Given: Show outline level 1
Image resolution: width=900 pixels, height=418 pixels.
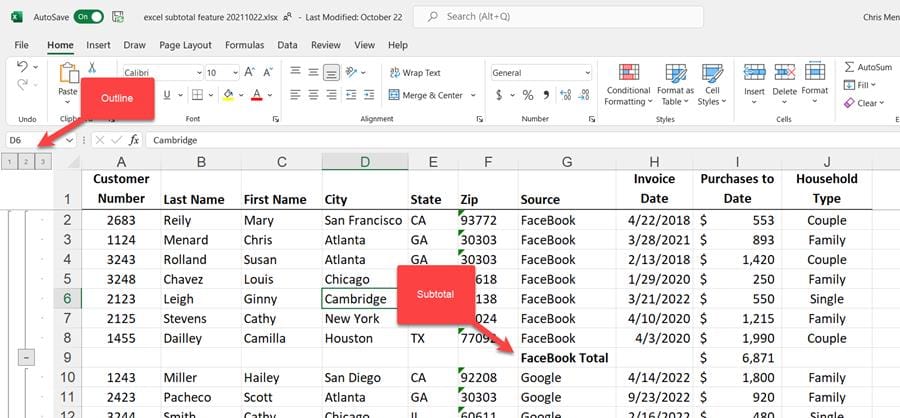Looking at the screenshot, I should point(9,162).
